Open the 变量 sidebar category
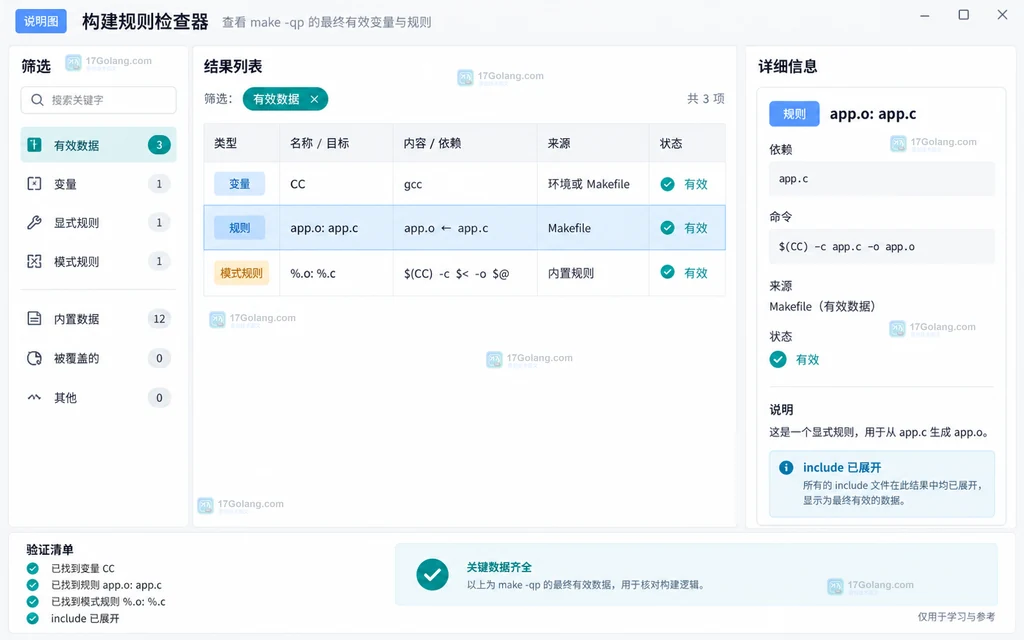Screen dimensions: 1024x640 pos(99,184)
